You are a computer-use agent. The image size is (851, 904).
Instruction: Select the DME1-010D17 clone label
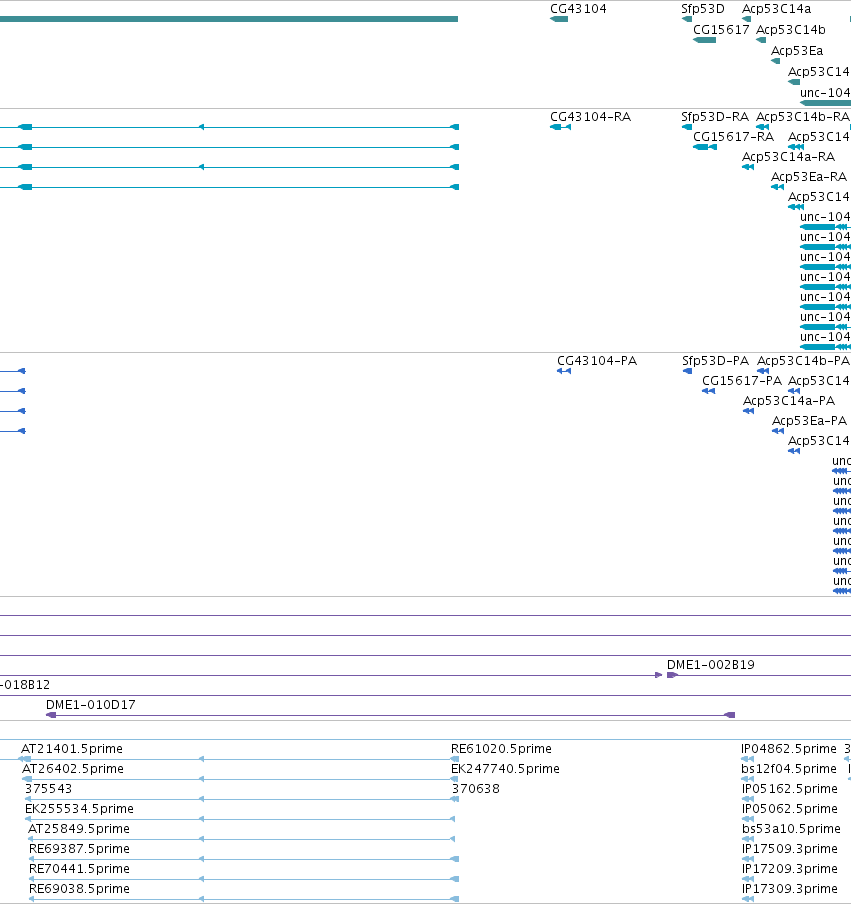click(x=91, y=705)
